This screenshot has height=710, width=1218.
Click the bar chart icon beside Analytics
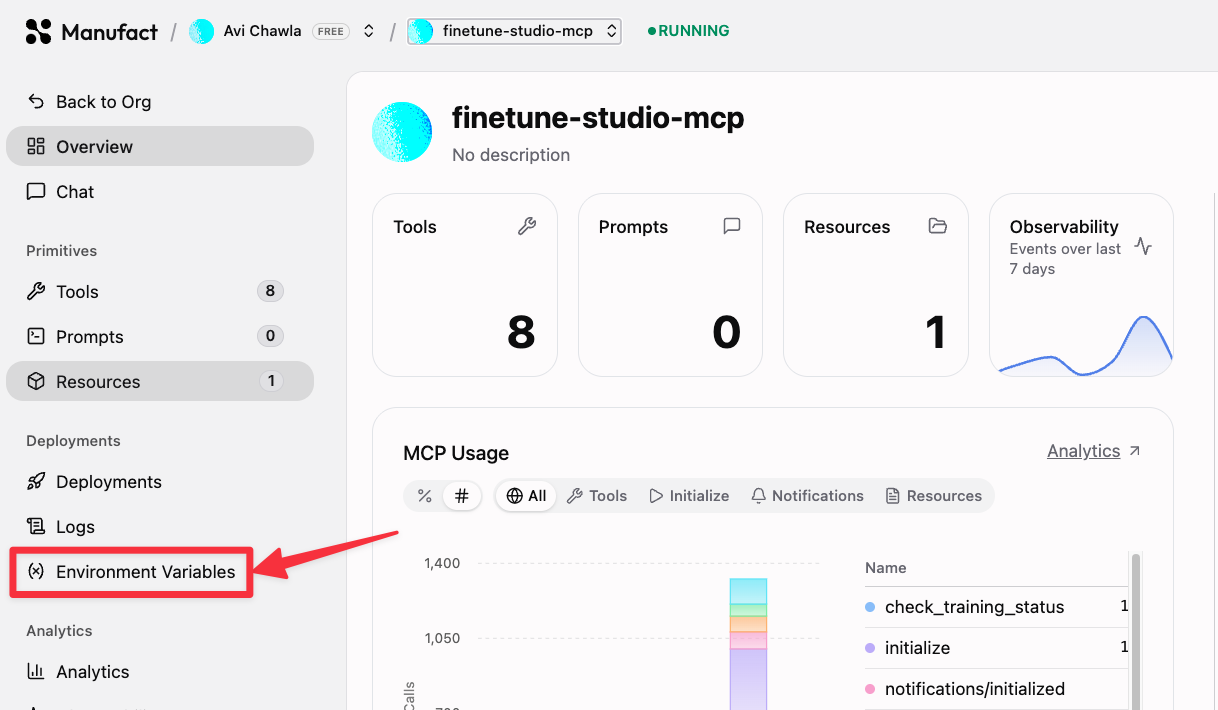[36, 671]
